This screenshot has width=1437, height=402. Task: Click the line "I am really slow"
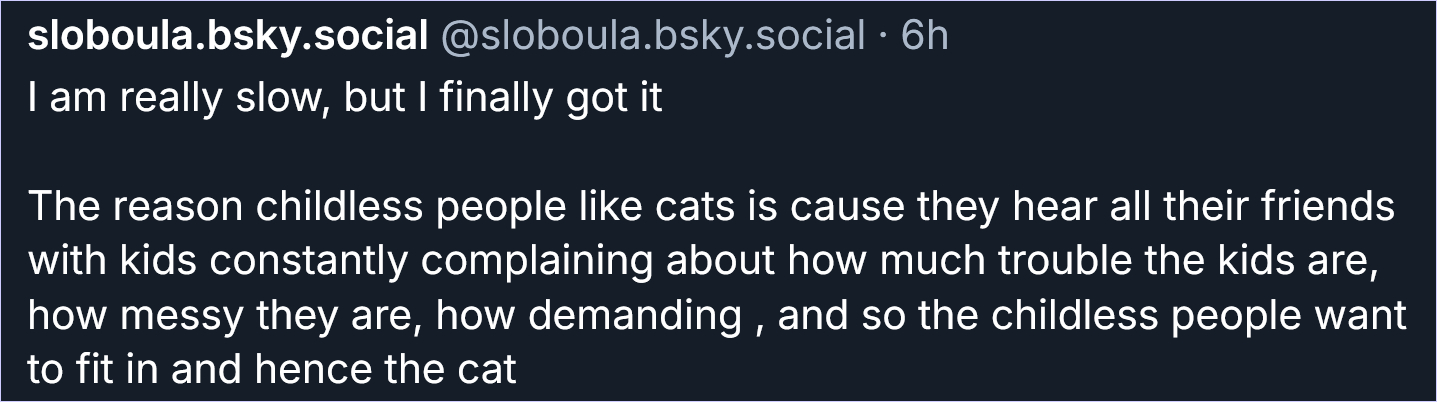point(345,101)
